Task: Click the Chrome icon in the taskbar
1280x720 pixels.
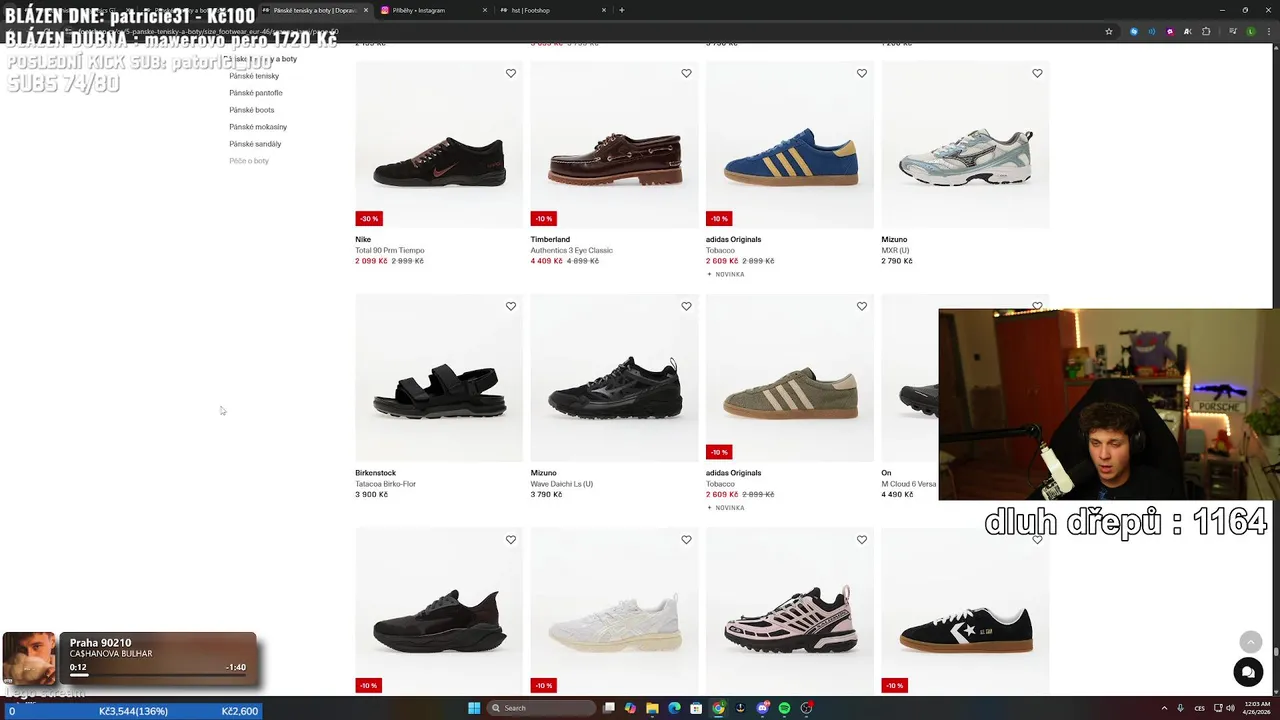Action: (x=718, y=708)
